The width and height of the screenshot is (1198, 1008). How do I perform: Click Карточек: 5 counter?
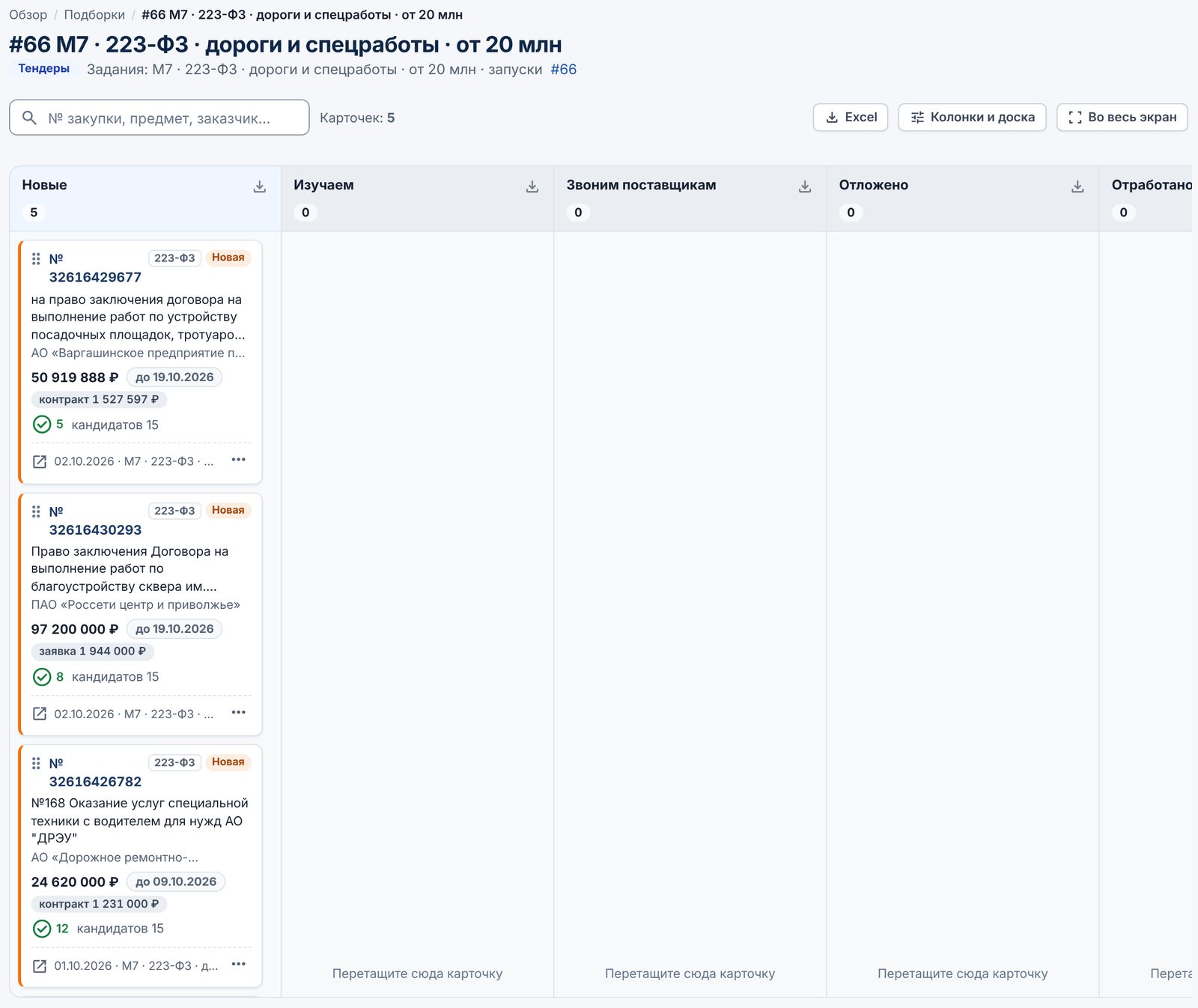[x=357, y=118]
